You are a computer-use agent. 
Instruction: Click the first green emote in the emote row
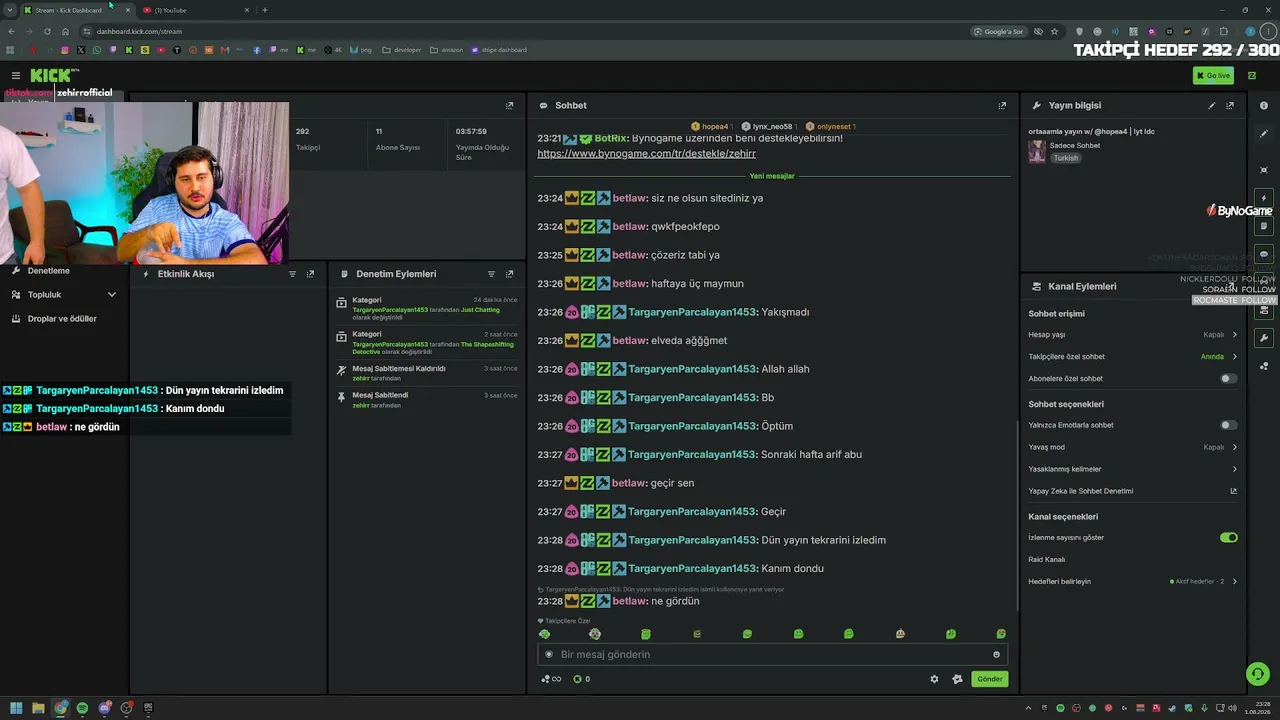[544, 634]
